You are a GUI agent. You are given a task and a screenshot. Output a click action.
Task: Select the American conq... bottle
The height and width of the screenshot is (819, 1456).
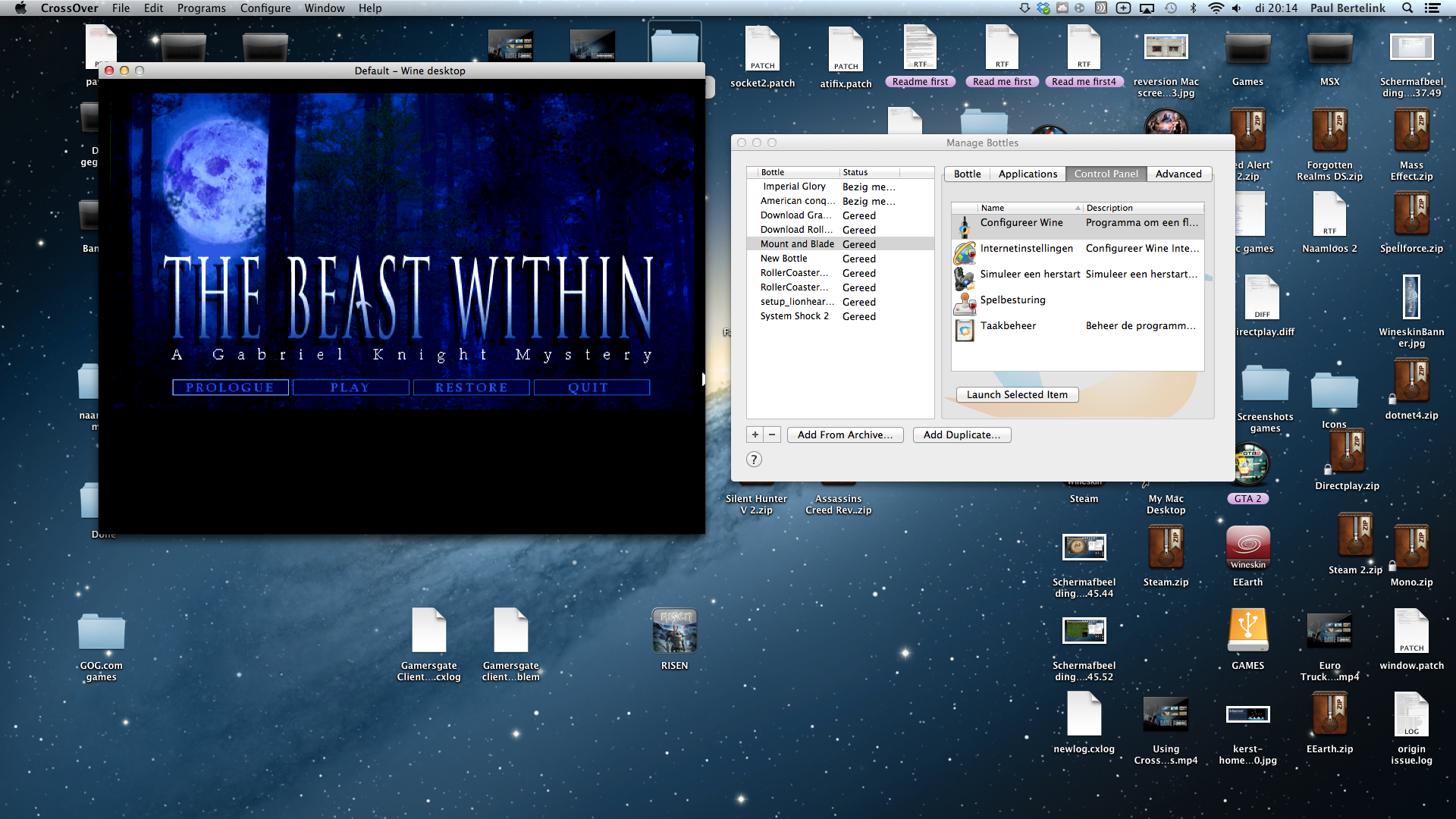point(840,201)
